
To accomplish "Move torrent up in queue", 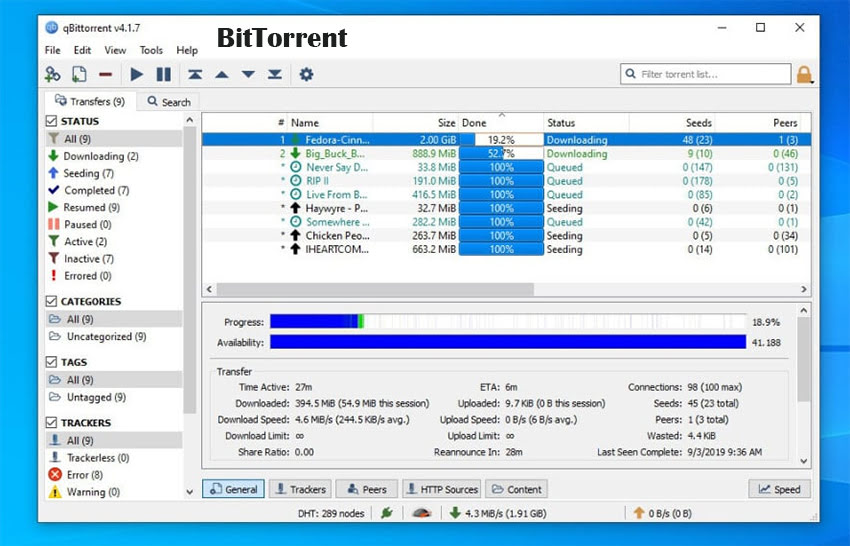I will pos(222,74).
